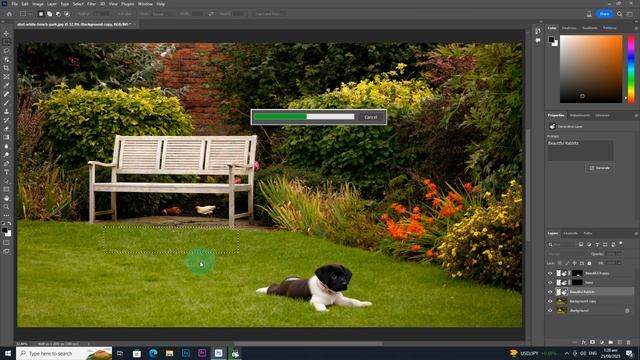The image size is (640, 360).
Task: Open the Search icon near Share
Action: tap(619, 14)
